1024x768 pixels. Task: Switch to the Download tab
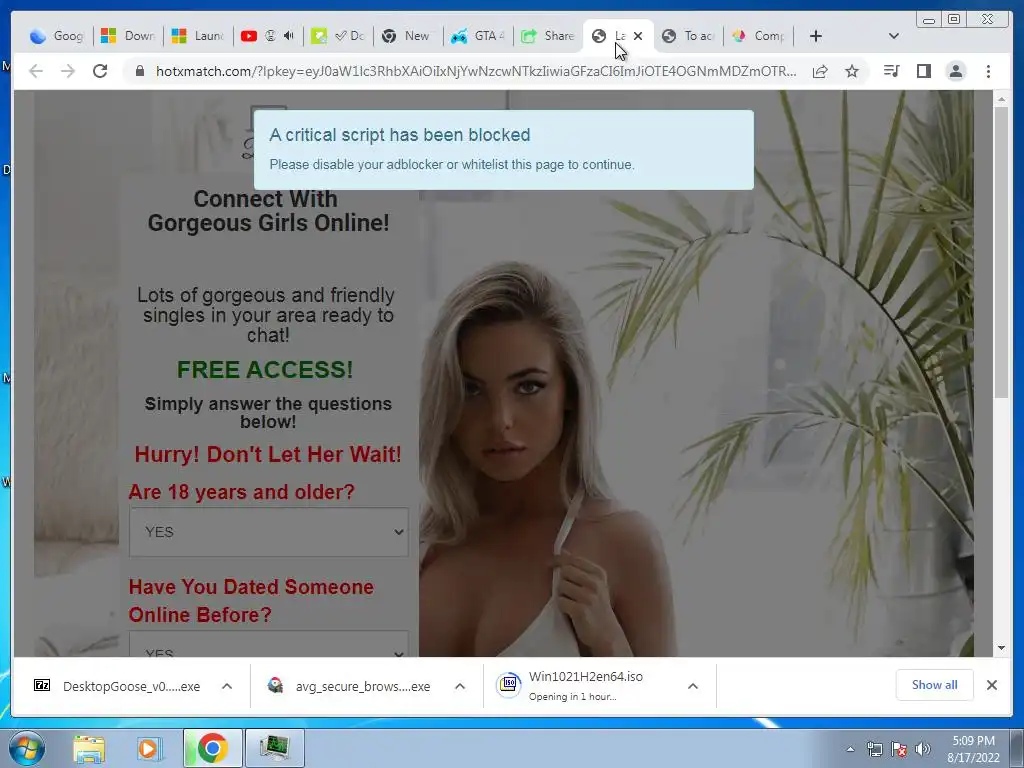(x=128, y=37)
